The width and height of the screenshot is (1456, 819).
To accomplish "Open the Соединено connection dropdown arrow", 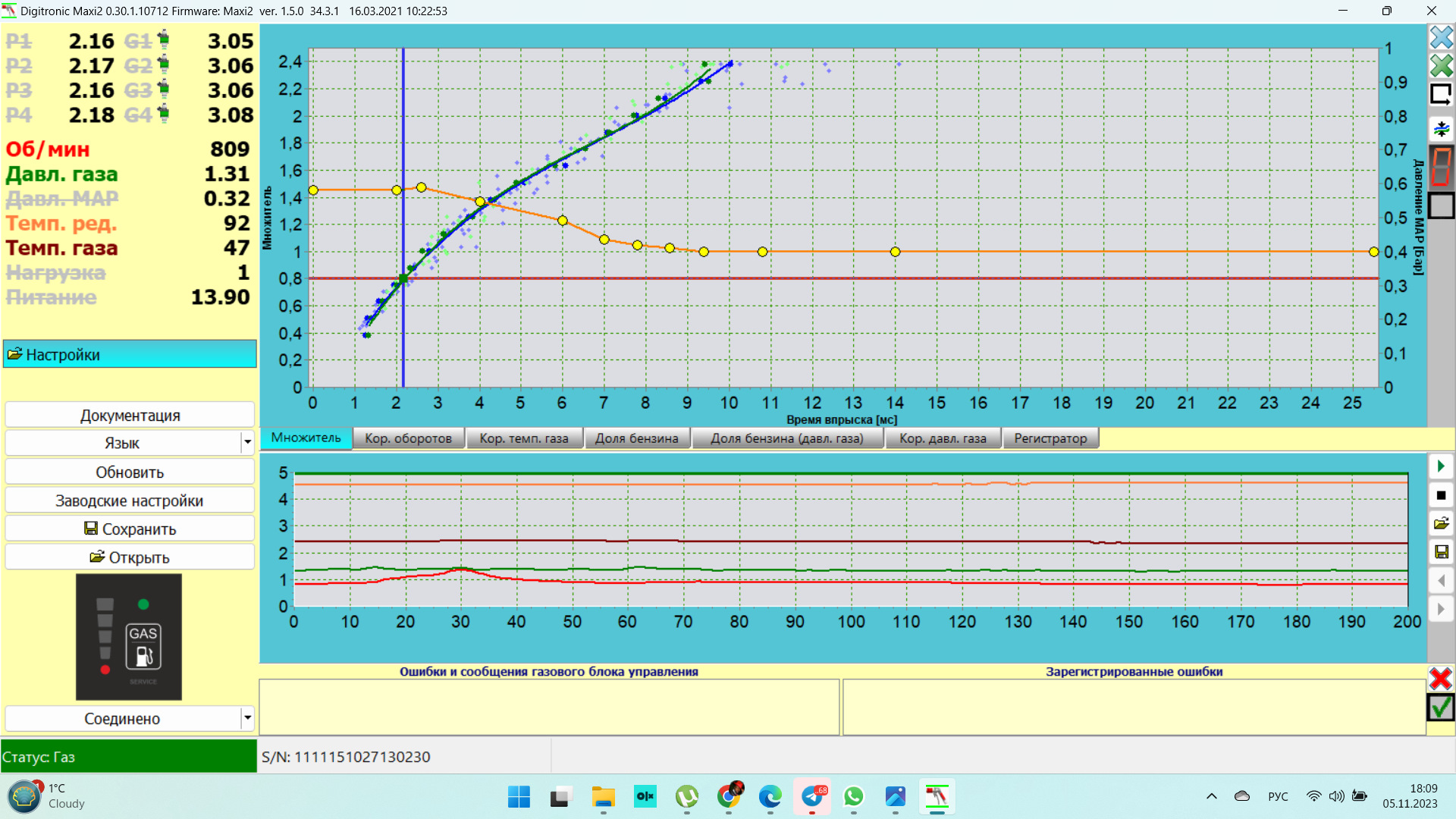I will coord(247,718).
